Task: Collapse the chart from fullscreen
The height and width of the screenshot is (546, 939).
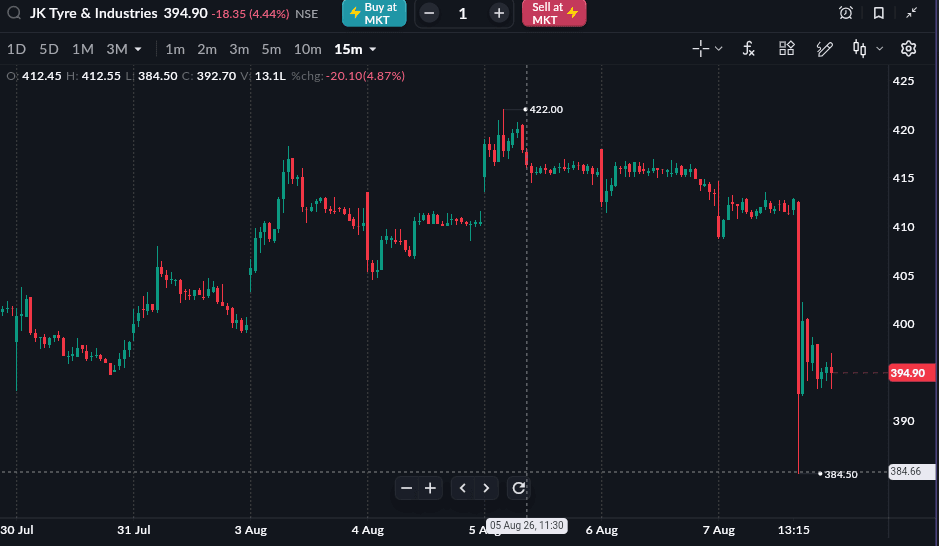Action: coord(911,13)
